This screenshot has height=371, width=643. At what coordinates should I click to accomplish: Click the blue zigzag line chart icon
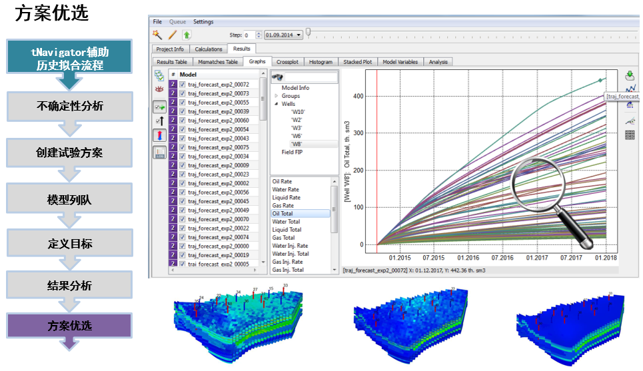pyautogui.click(x=630, y=89)
